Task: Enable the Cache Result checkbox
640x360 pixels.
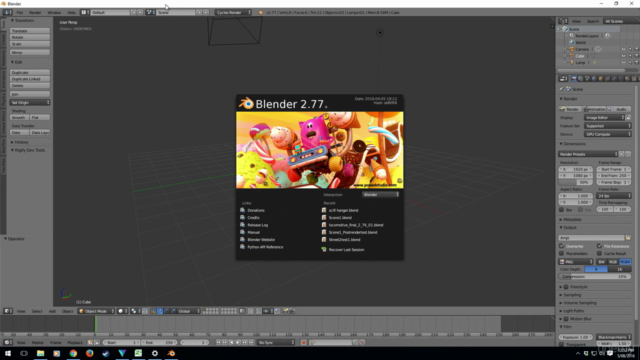Action: [600, 253]
